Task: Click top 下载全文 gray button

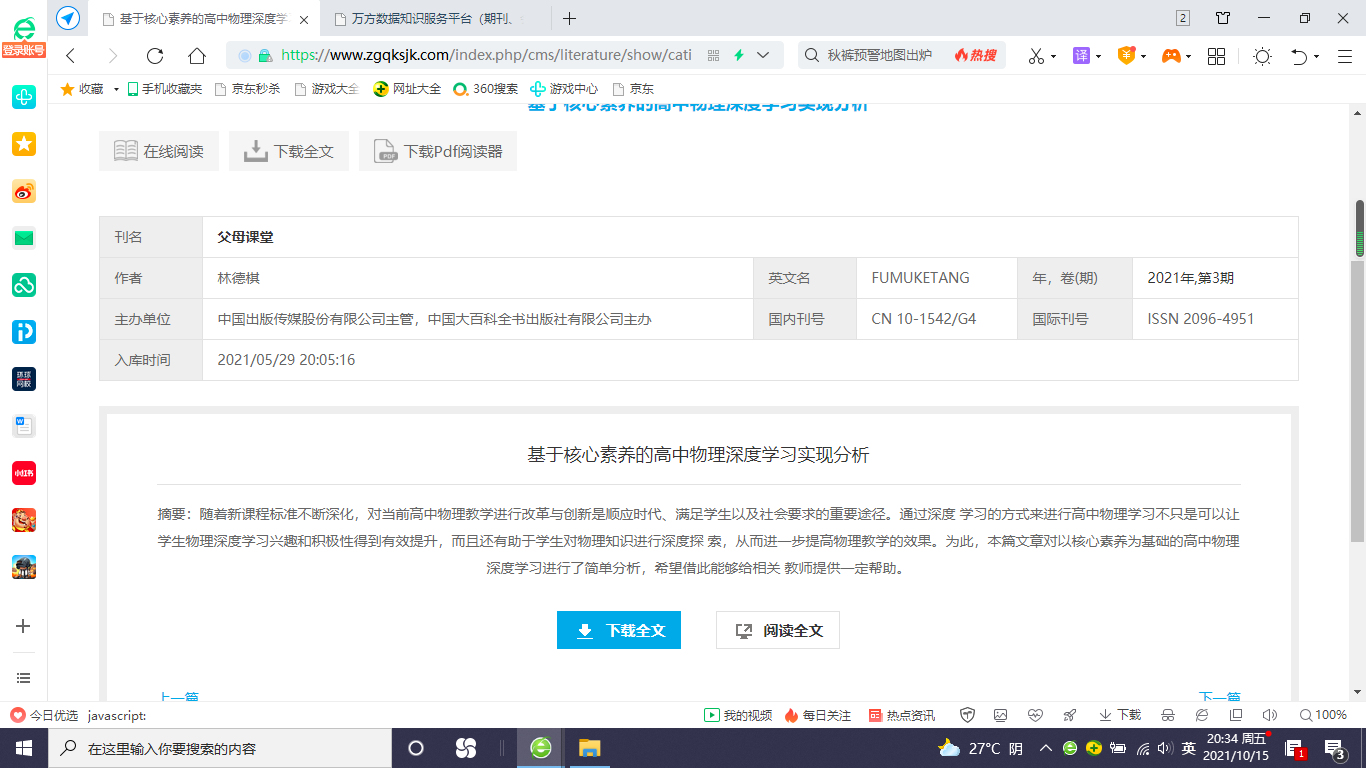Action: (x=289, y=151)
